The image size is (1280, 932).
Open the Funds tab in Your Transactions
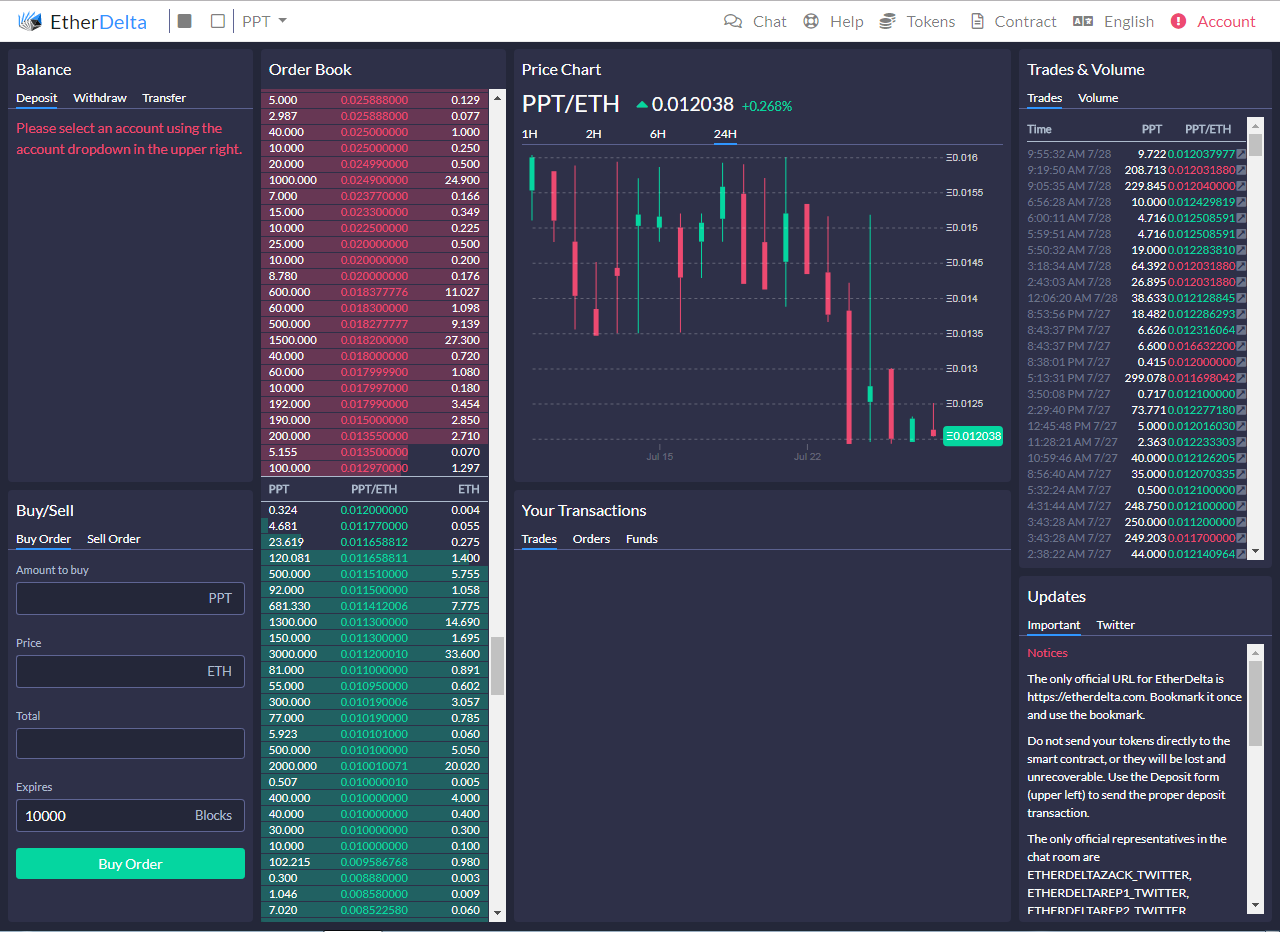coord(642,539)
